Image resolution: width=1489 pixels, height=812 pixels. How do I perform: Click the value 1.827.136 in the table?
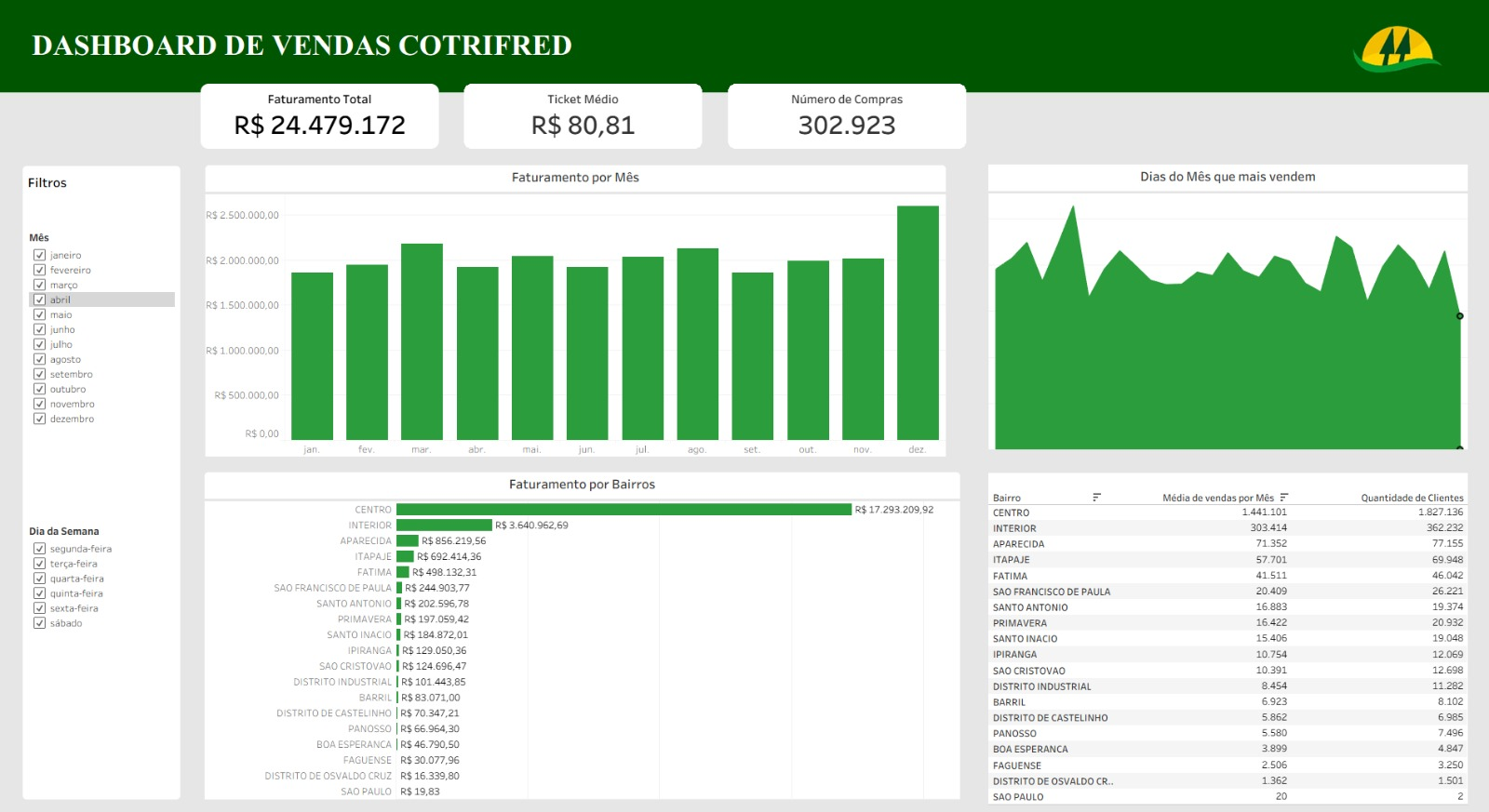tap(1441, 512)
